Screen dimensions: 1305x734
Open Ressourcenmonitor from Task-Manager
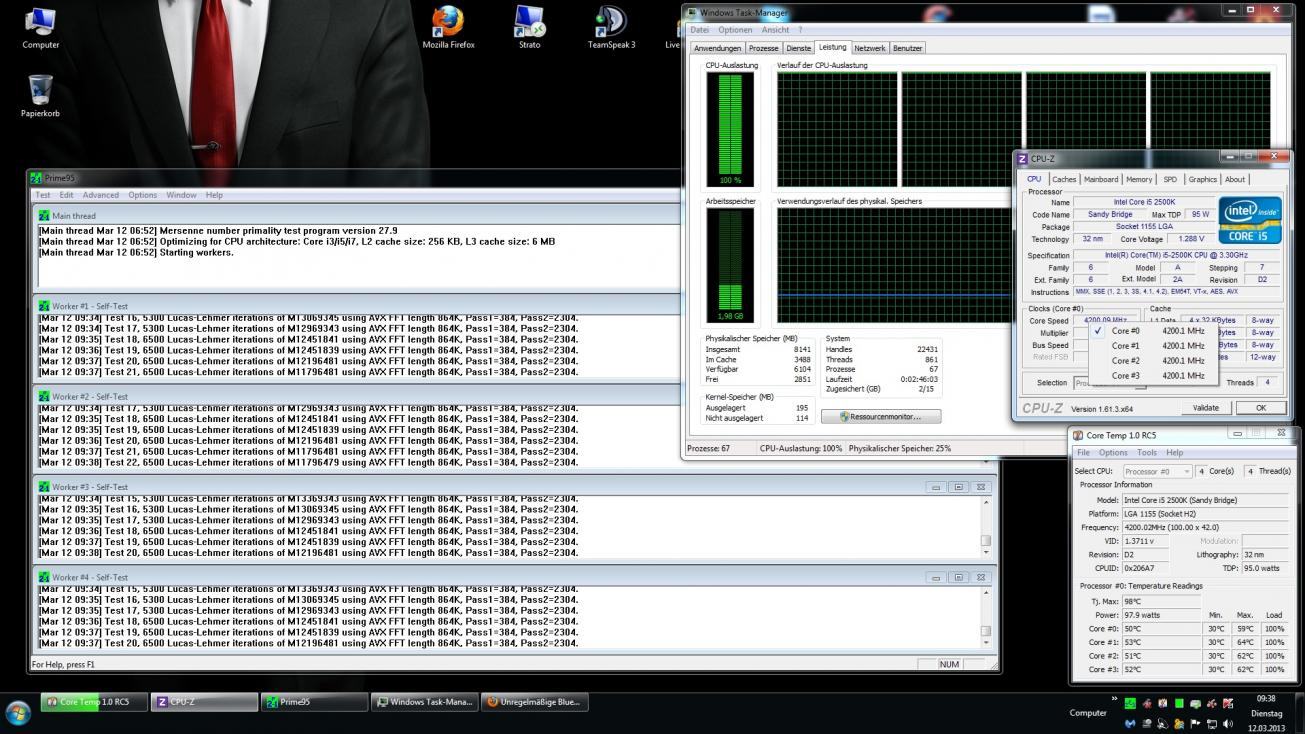[x=881, y=416]
